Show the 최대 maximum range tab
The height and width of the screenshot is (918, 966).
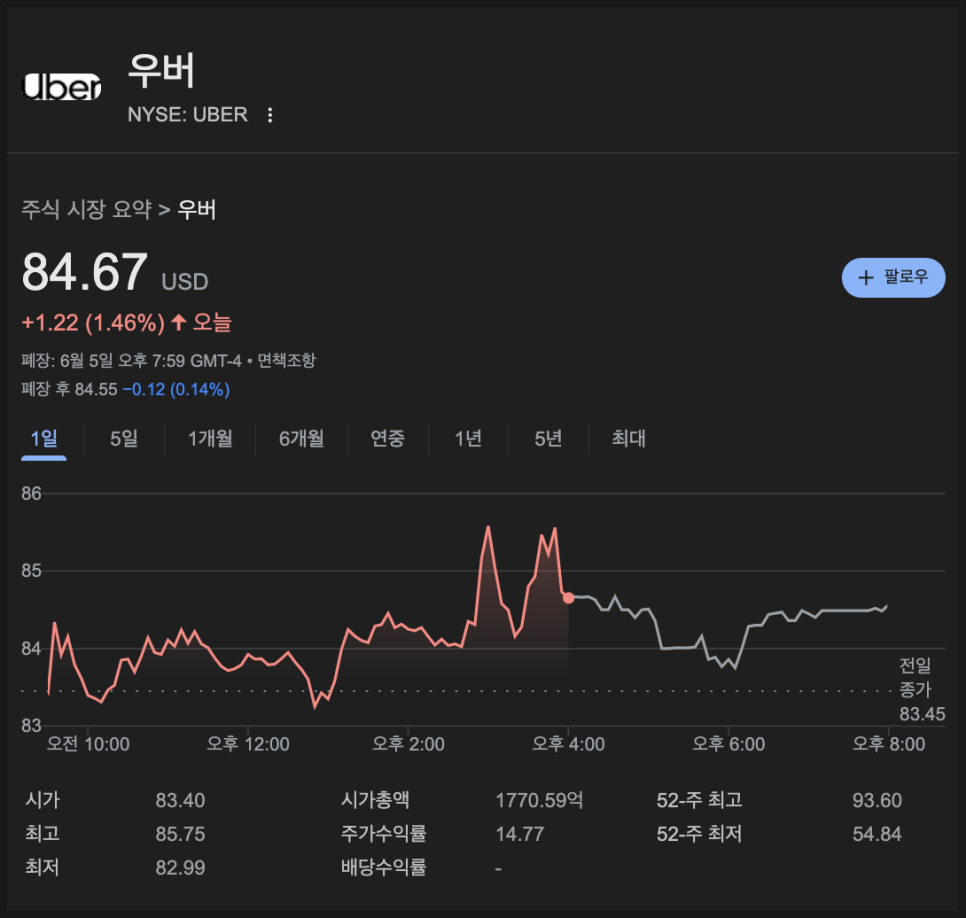pyautogui.click(x=628, y=439)
